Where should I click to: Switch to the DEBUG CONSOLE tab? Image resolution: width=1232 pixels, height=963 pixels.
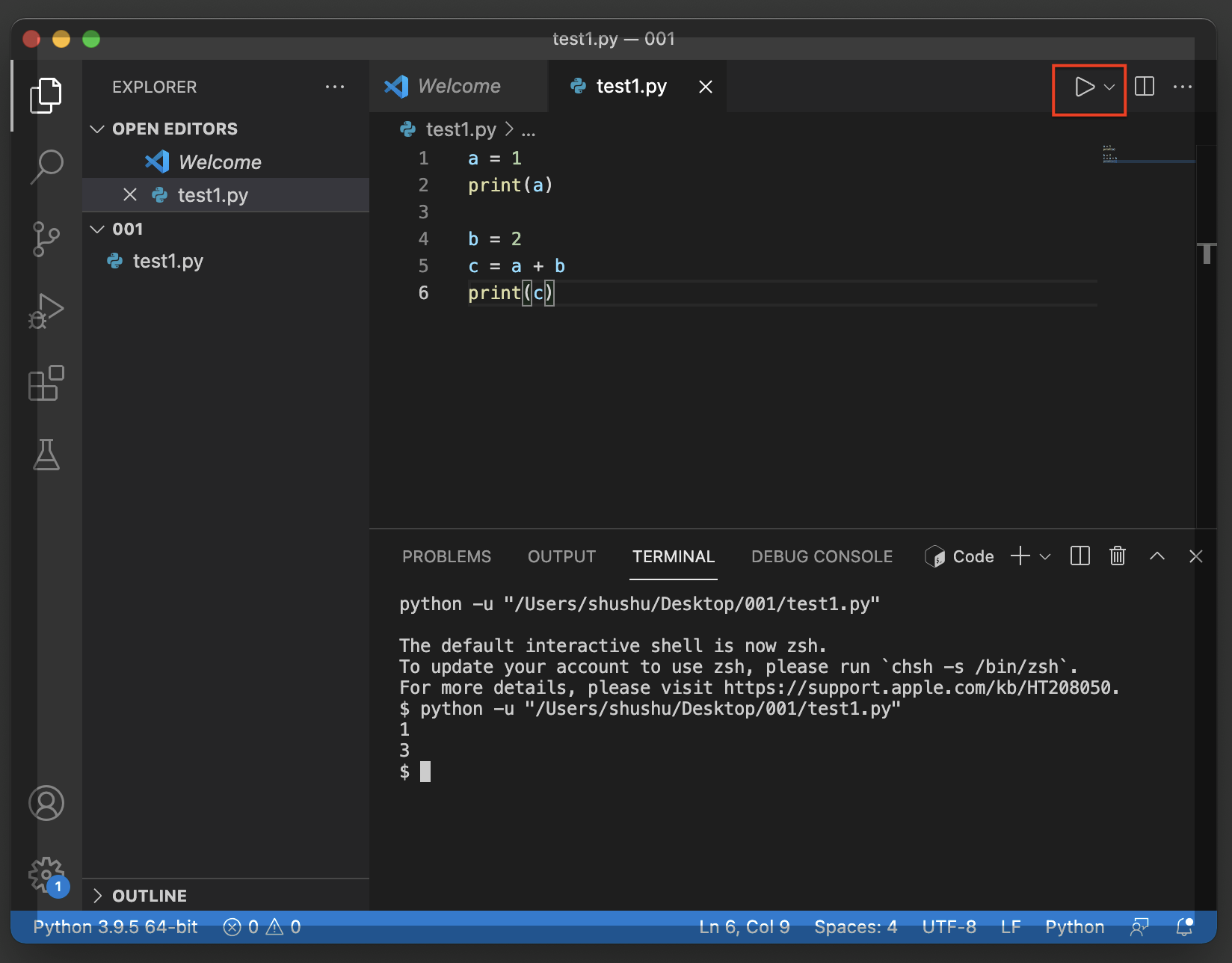pyautogui.click(x=822, y=556)
